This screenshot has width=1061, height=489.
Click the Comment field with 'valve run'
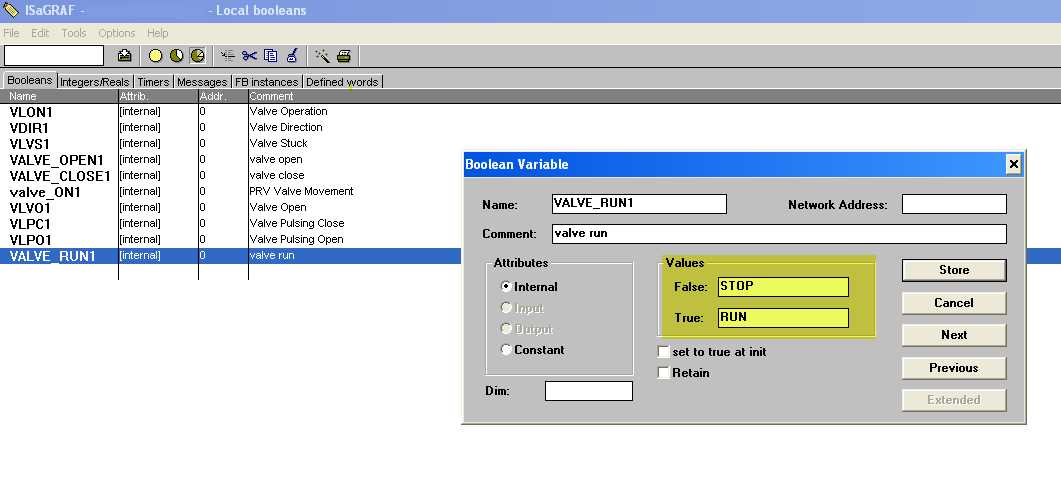[x=780, y=234]
